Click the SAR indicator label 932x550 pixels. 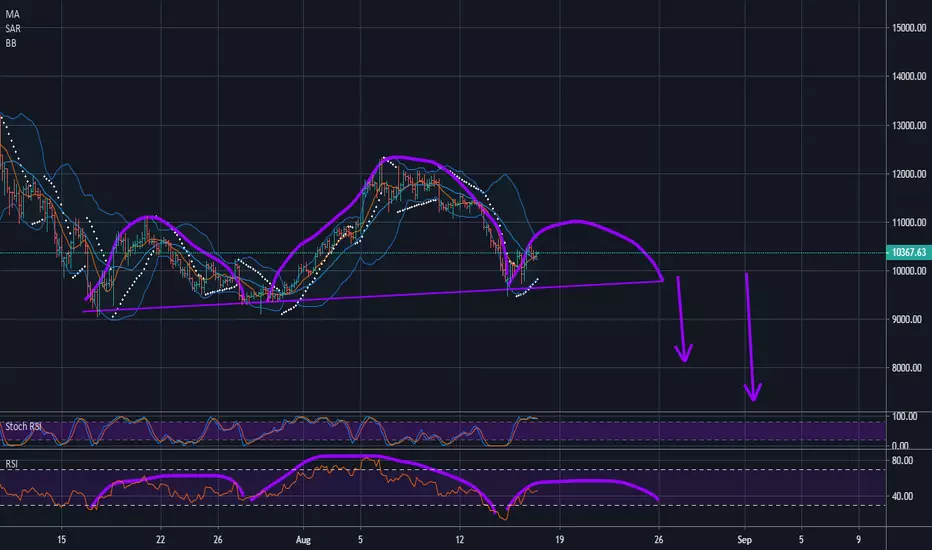pyautogui.click(x=13, y=29)
